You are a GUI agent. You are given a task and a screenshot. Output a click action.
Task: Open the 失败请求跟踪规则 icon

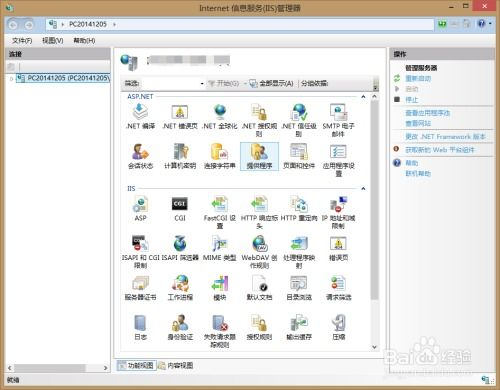coord(220,331)
